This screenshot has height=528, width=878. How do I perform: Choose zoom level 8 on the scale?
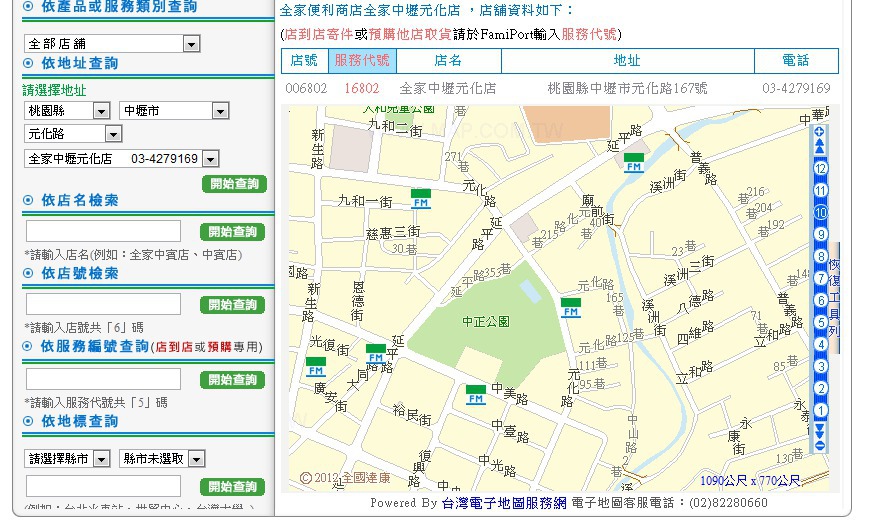tap(820, 256)
